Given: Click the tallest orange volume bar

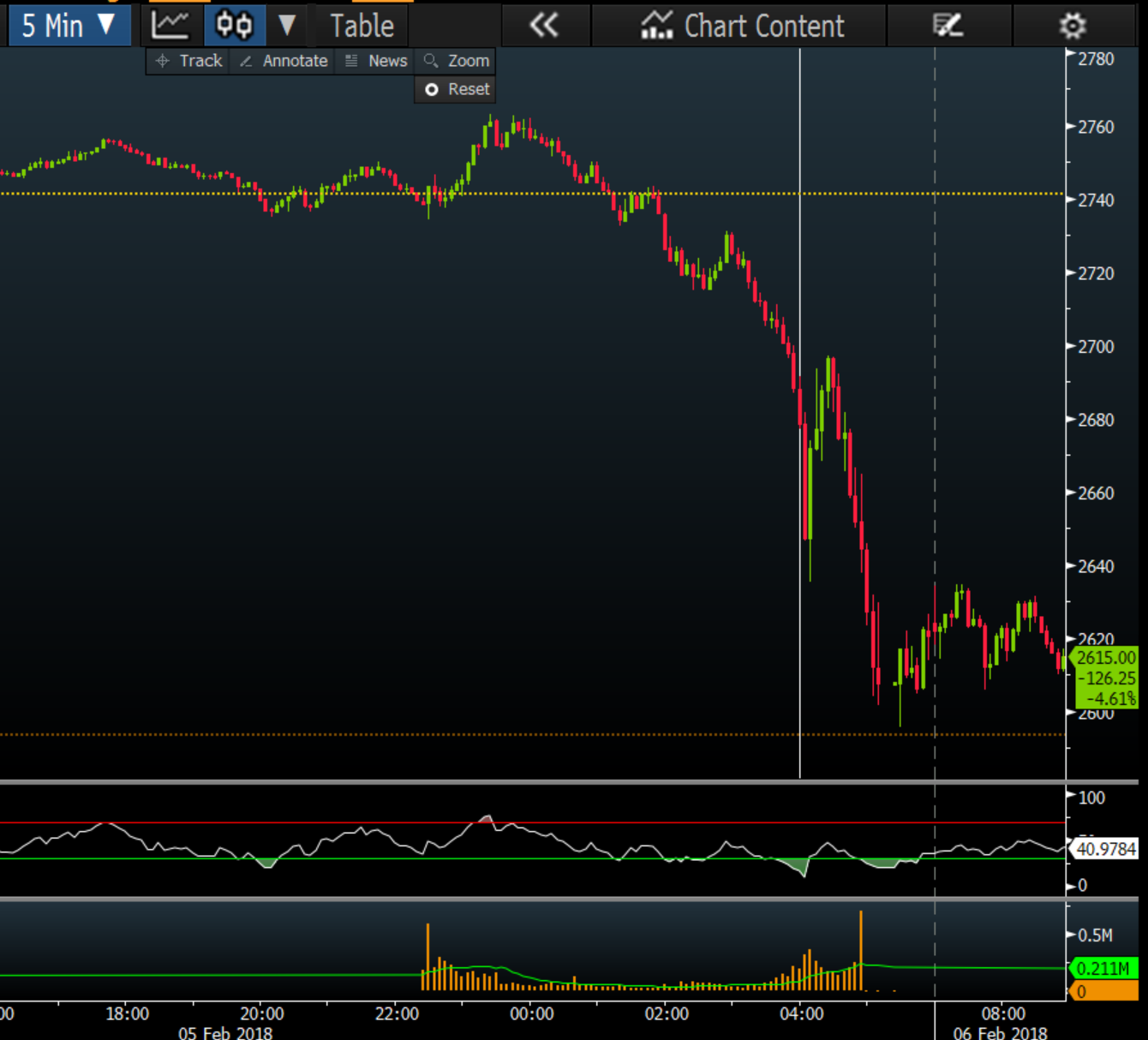Looking at the screenshot, I should click(x=861, y=951).
